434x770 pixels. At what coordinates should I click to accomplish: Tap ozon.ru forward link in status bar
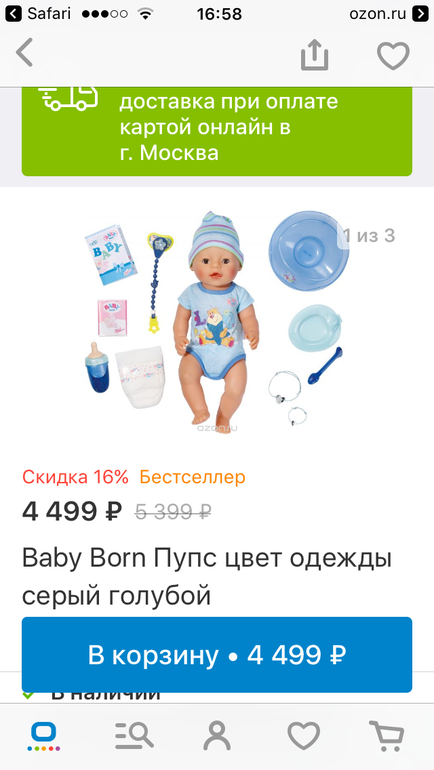click(x=388, y=14)
